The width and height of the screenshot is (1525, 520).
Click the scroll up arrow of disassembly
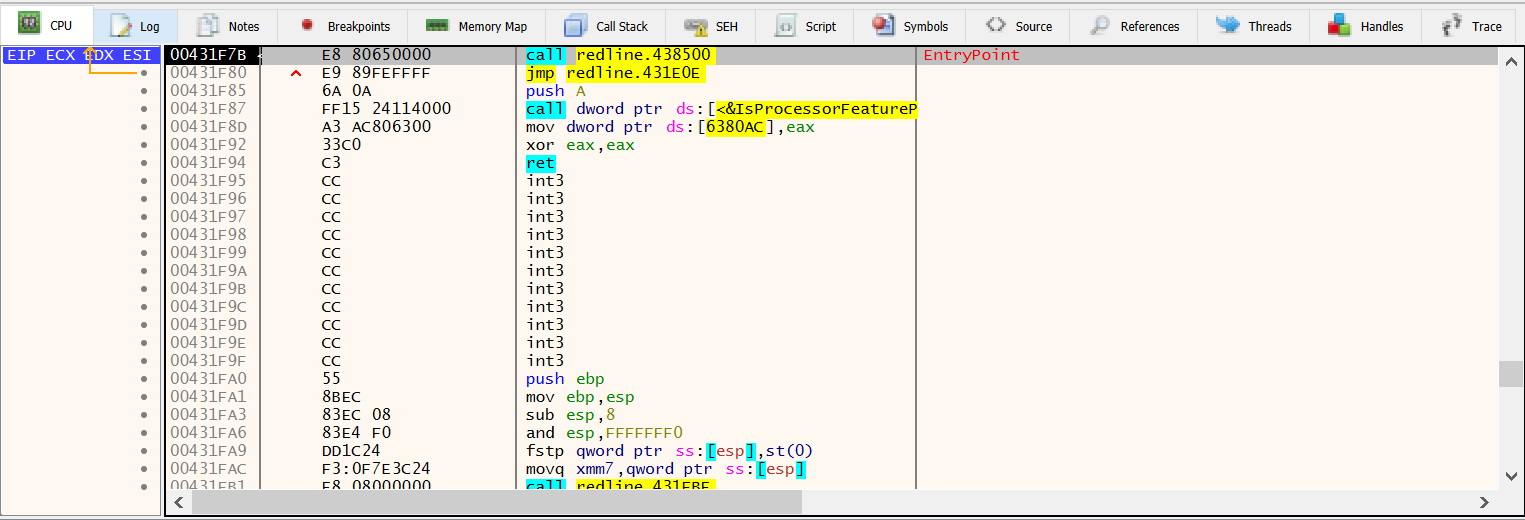pos(1510,60)
